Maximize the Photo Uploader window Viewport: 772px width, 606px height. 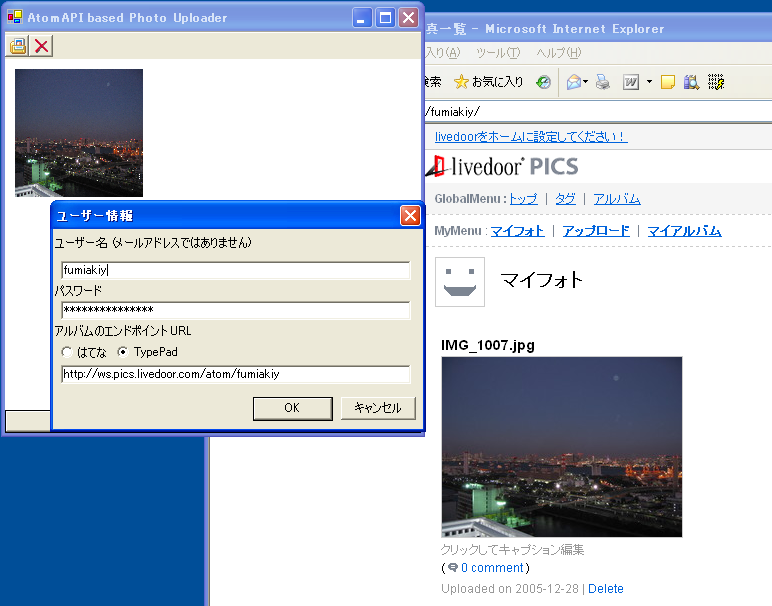pos(385,18)
